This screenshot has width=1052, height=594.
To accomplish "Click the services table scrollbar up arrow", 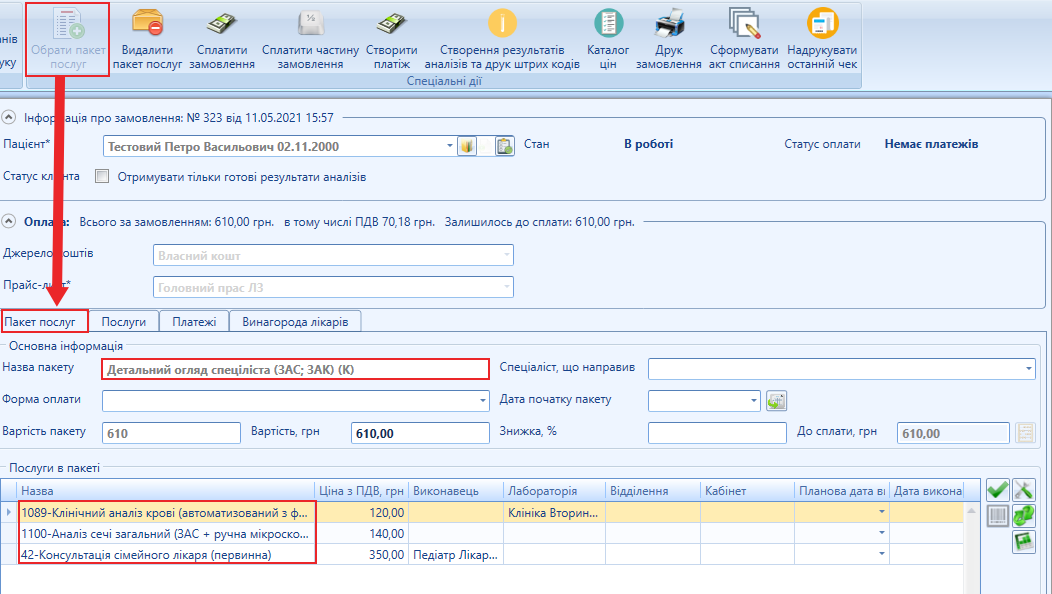I will coord(971,511).
